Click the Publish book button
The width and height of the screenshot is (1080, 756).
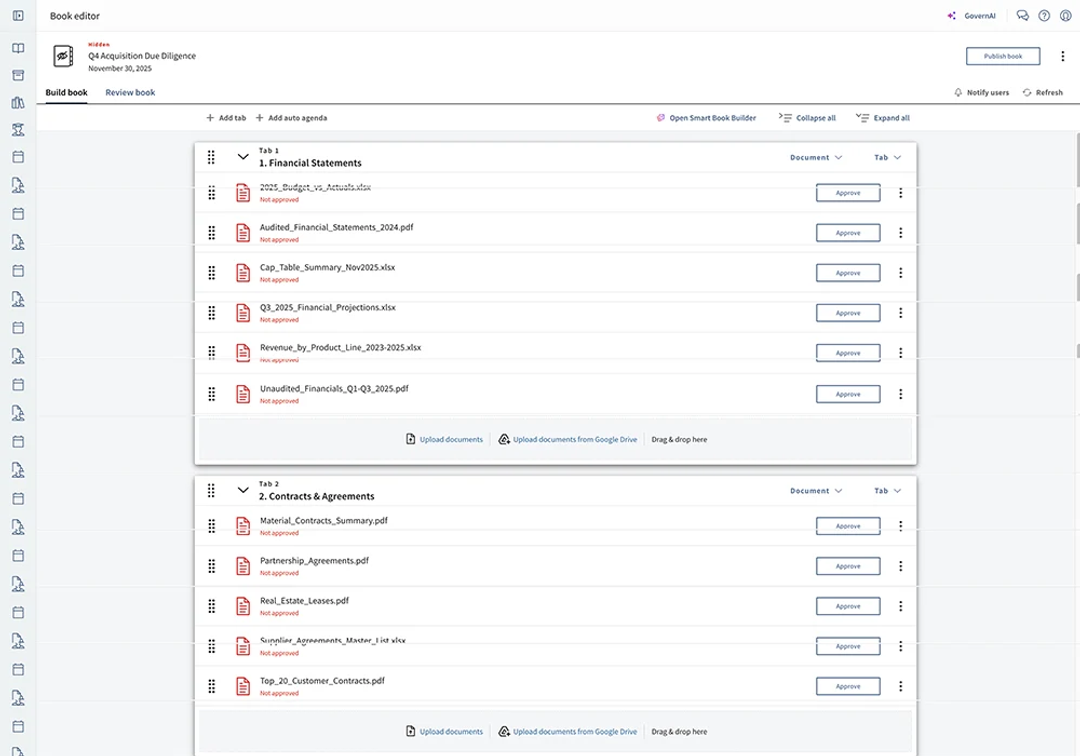click(x=1003, y=56)
